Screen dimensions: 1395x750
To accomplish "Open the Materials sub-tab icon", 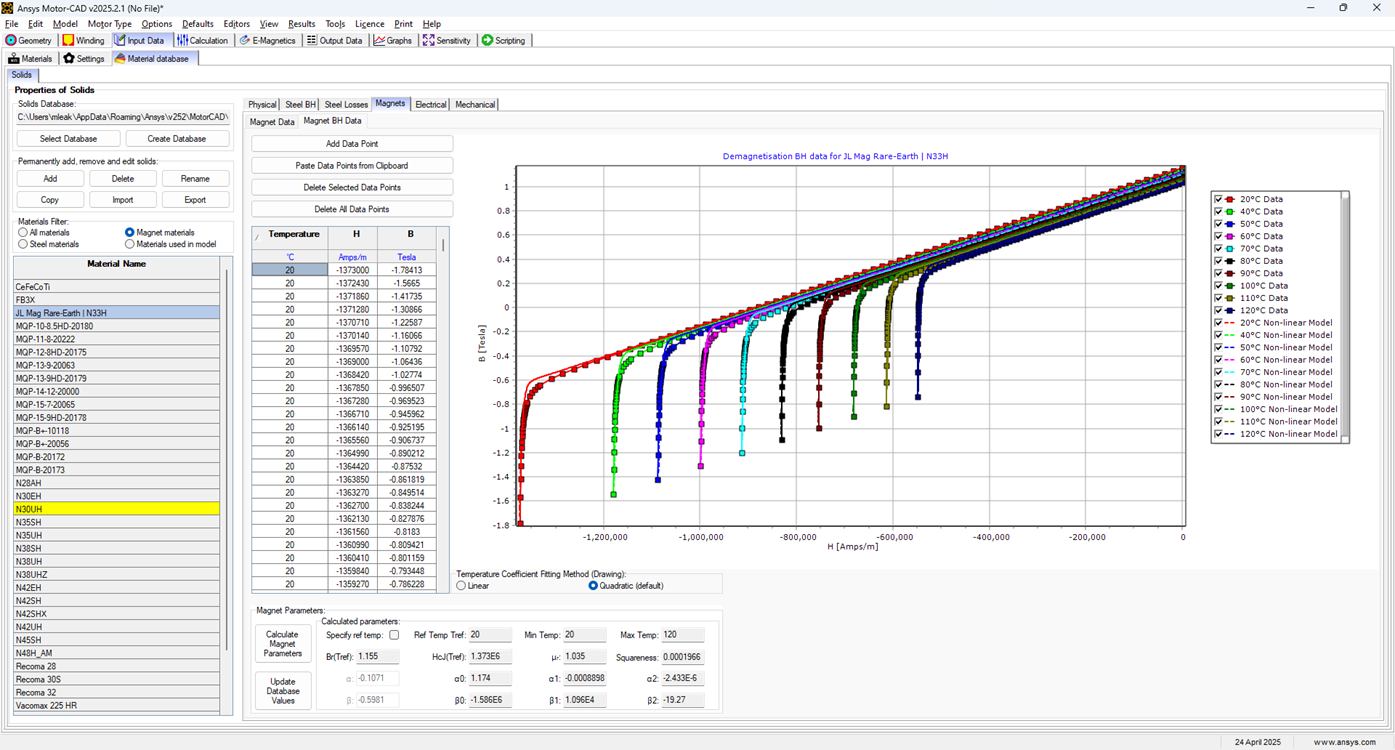I will click(14, 58).
